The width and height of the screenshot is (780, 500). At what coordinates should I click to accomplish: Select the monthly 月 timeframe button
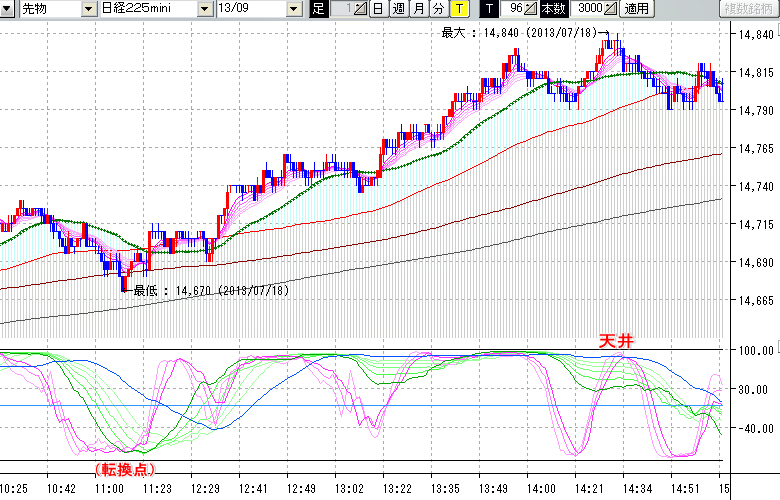point(418,9)
